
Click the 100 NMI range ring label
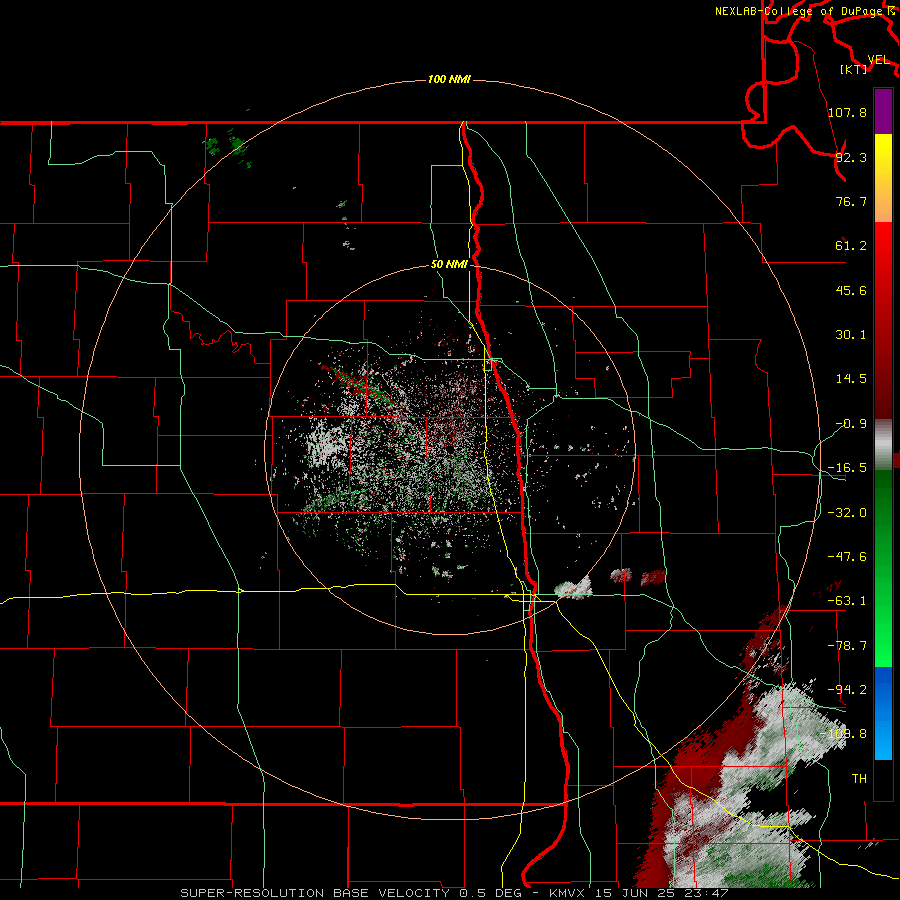pyautogui.click(x=449, y=79)
